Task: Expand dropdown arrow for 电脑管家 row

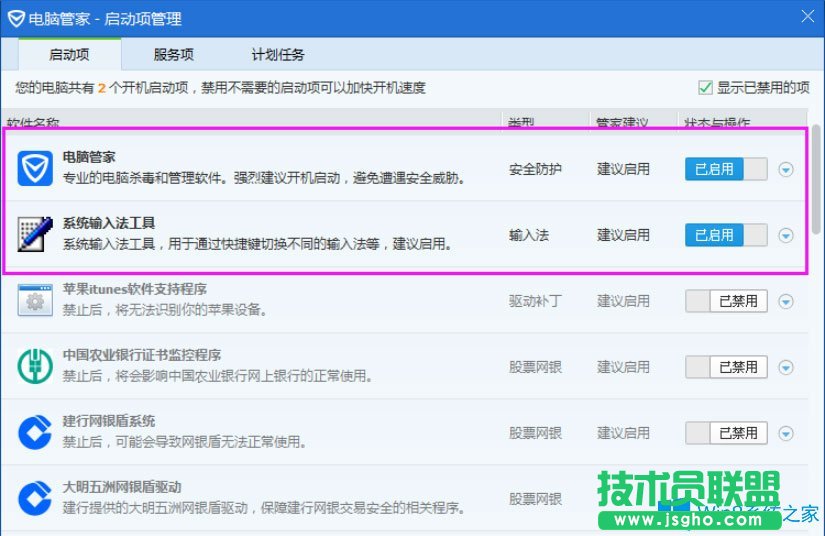Action: pos(786,169)
